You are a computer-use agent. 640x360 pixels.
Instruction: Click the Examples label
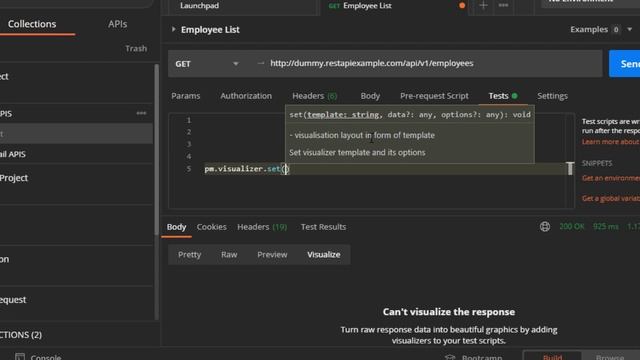[x=589, y=29]
